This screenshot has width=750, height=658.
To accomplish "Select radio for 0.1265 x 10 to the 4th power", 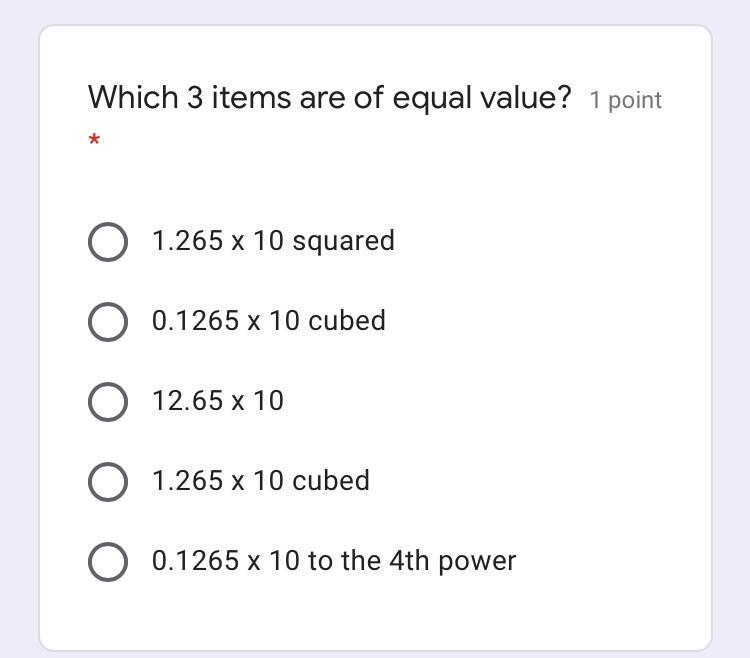I will pyautogui.click(x=108, y=561).
